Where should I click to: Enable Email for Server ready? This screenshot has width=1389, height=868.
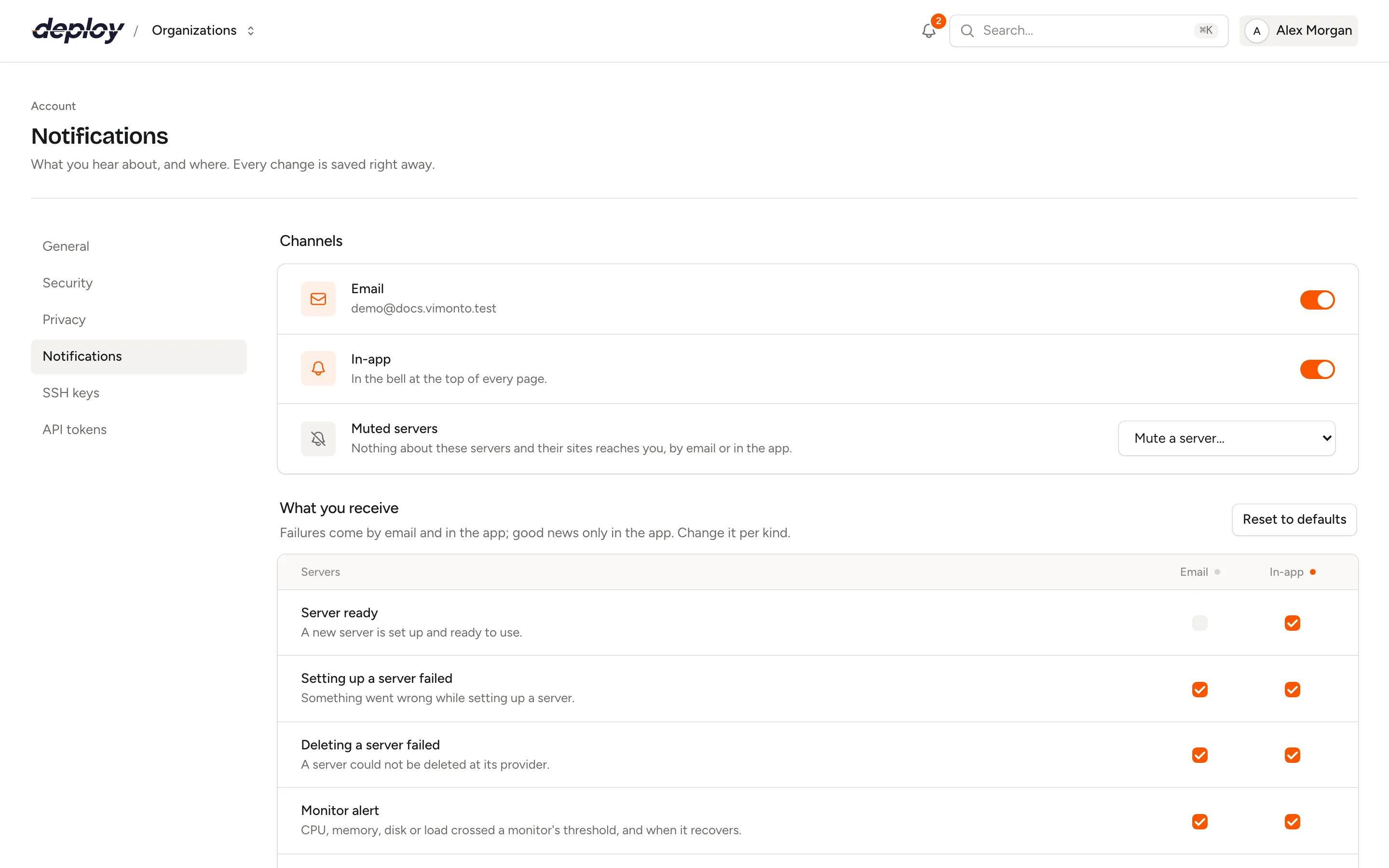tap(1199, 623)
